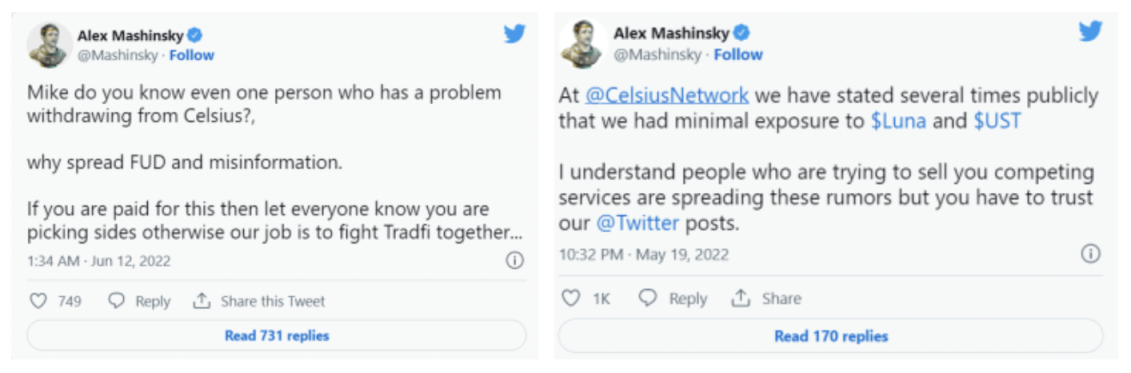Like the May 19, 2022 tweet heart icon
Viewport: 1131px width, 373px height.
pyautogui.click(x=571, y=298)
